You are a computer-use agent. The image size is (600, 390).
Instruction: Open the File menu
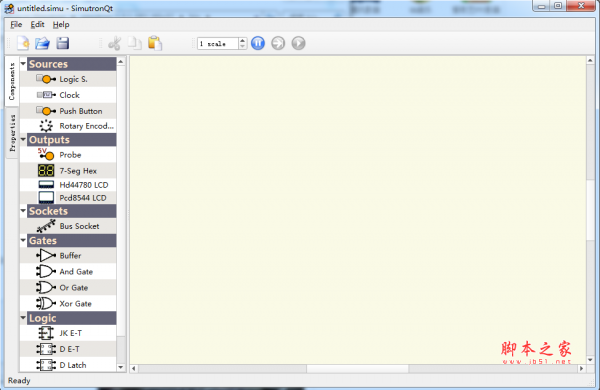click(x=16, y=24)
